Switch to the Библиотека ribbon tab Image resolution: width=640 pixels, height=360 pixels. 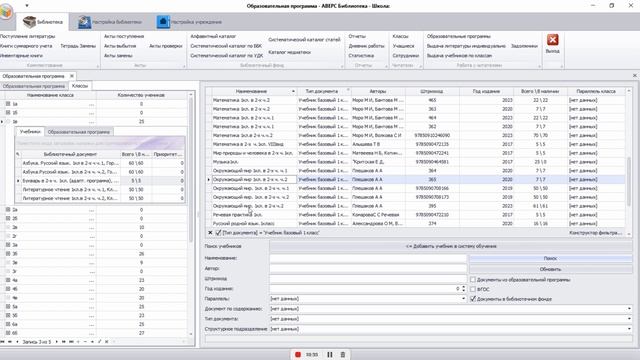43,22
